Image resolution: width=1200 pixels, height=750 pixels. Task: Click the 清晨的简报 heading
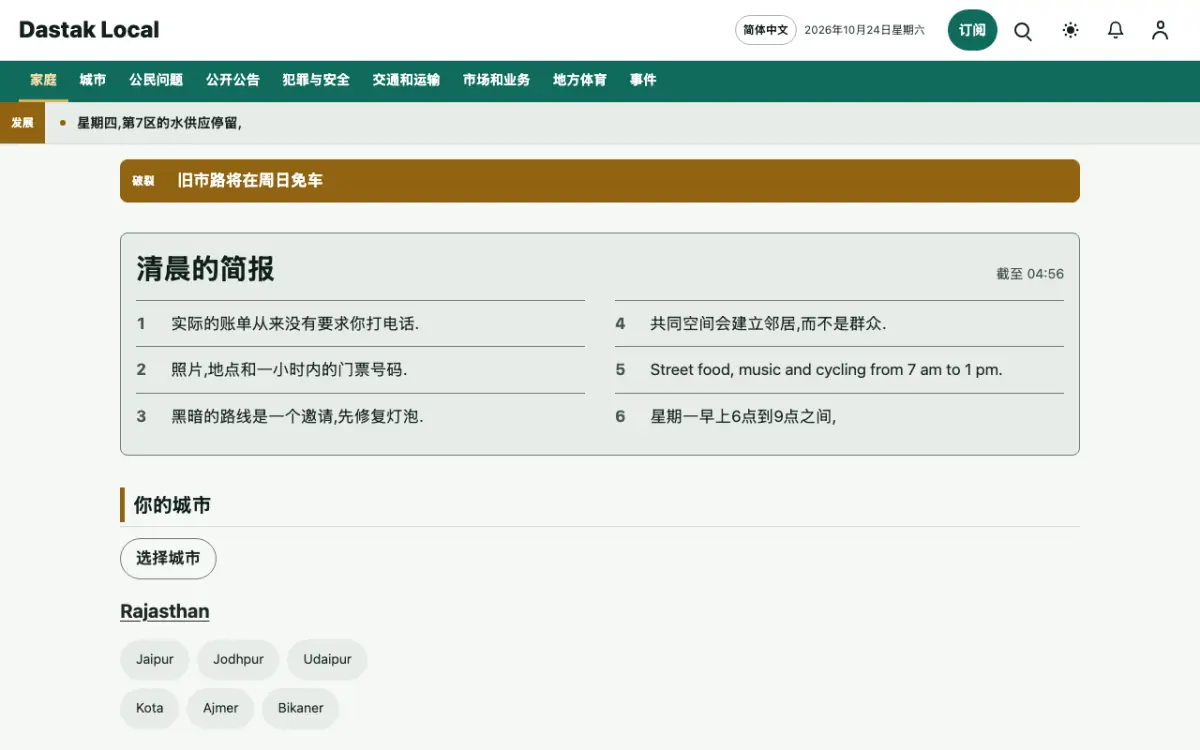pyautogui.click(x=205, y=269)
